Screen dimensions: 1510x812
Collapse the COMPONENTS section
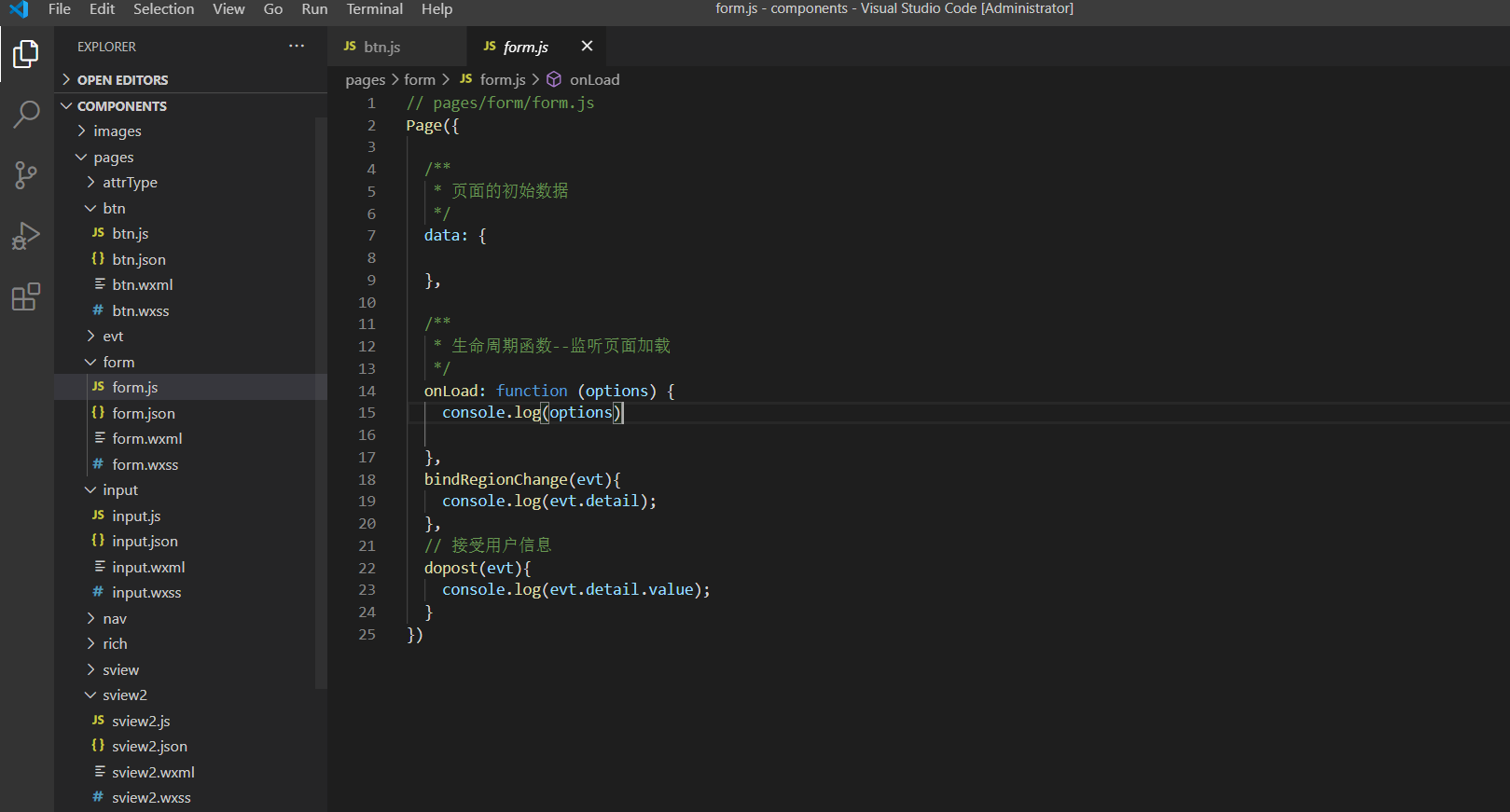191,105
